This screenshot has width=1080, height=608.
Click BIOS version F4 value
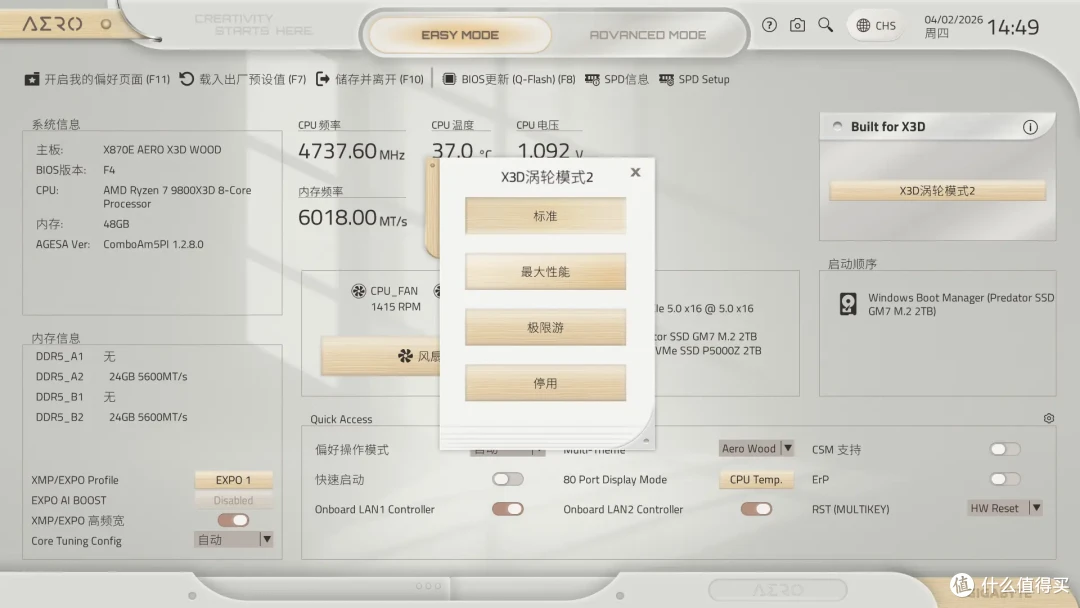coord(109,169)
